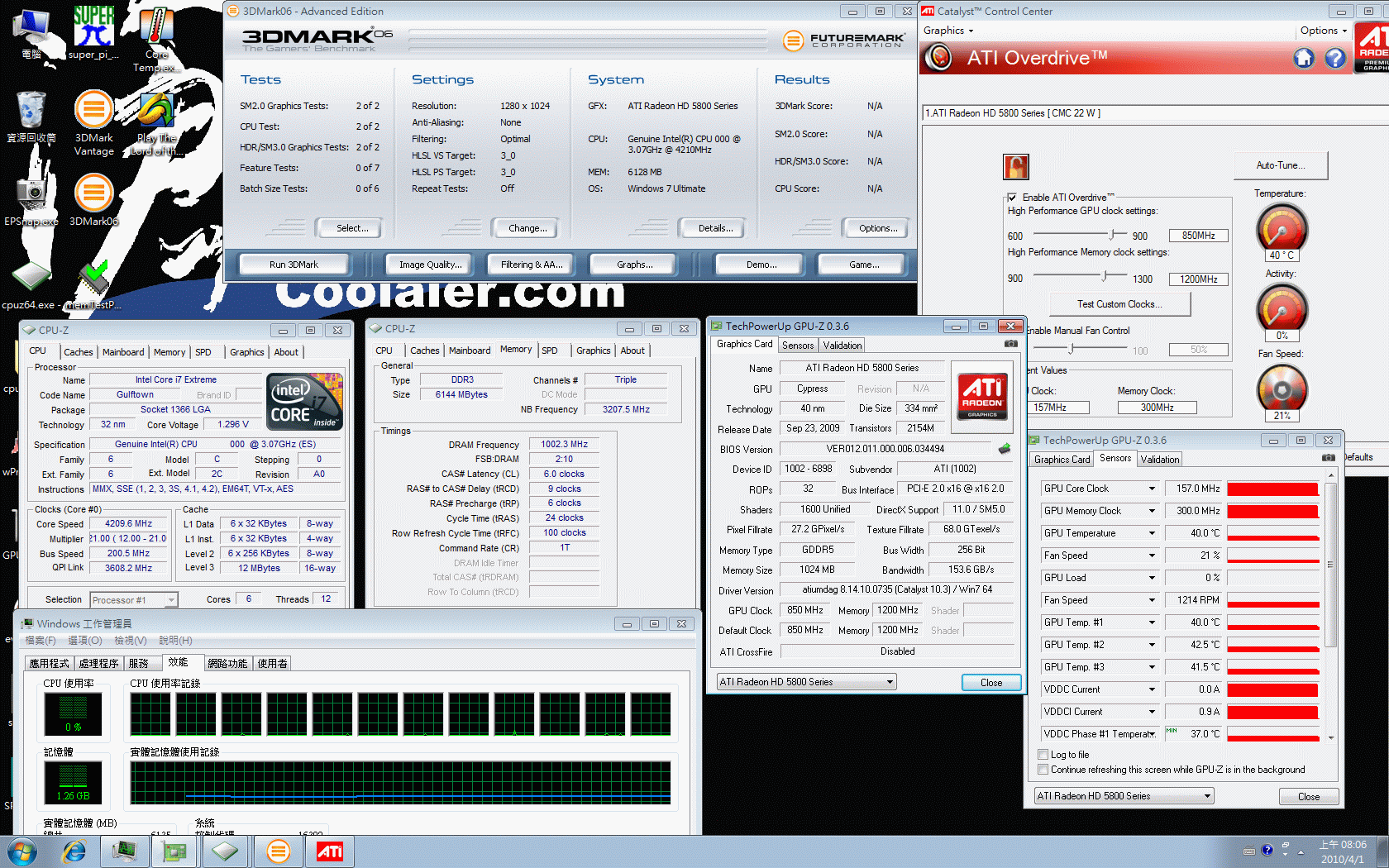This screenshot has width=1389, height=868.
Task: Switch to ATI Catalyst taskbar button
Action: 330,851
